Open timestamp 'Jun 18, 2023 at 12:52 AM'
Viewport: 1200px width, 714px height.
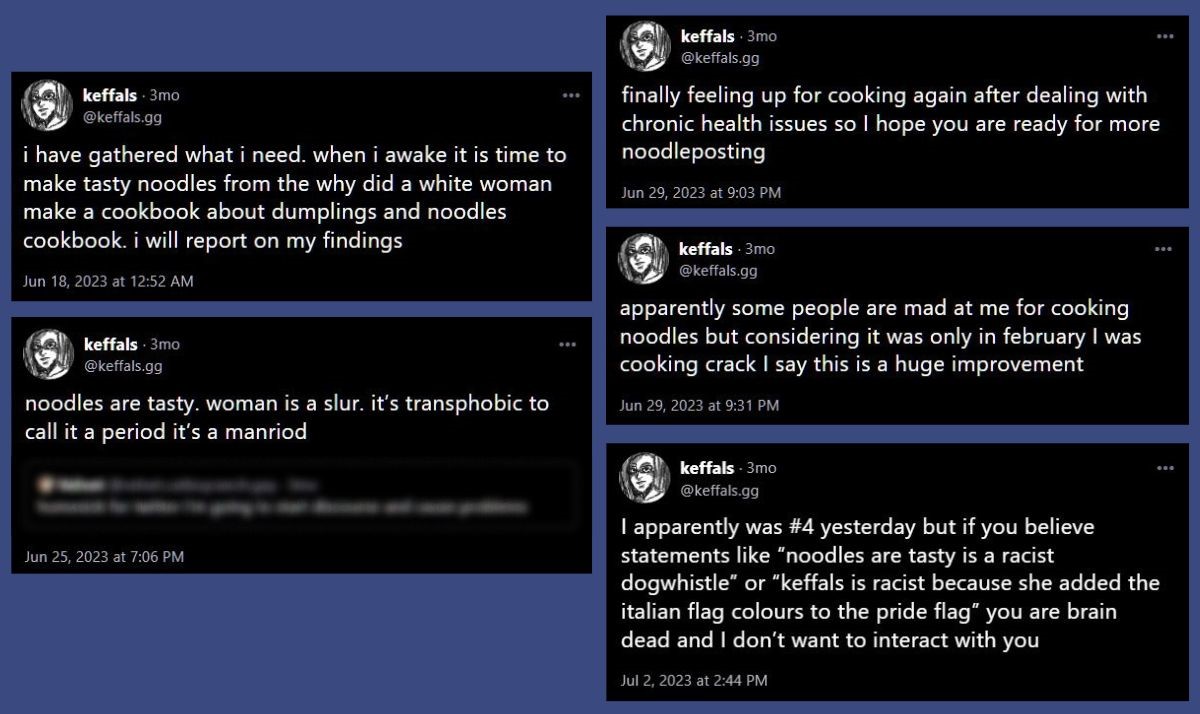pyautogui.click(x=108, y=281)
